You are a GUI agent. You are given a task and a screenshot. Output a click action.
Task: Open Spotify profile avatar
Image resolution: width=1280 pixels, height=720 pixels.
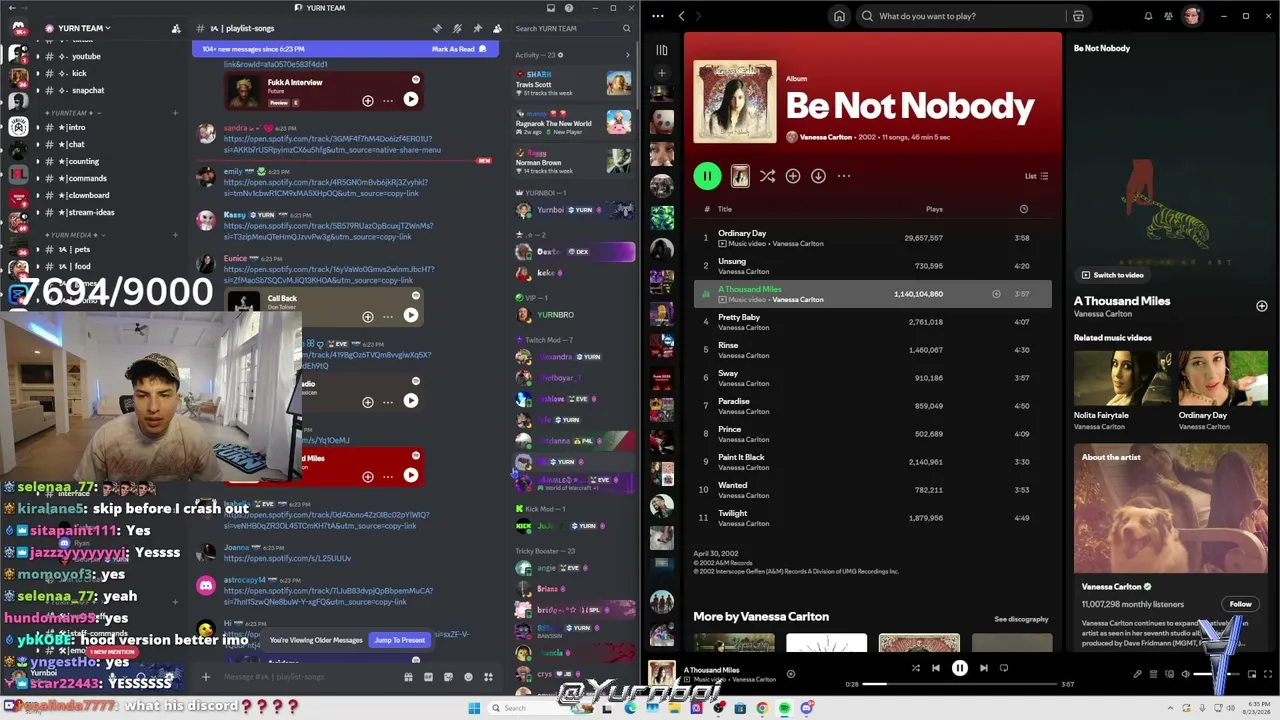tap(1191, 16)
